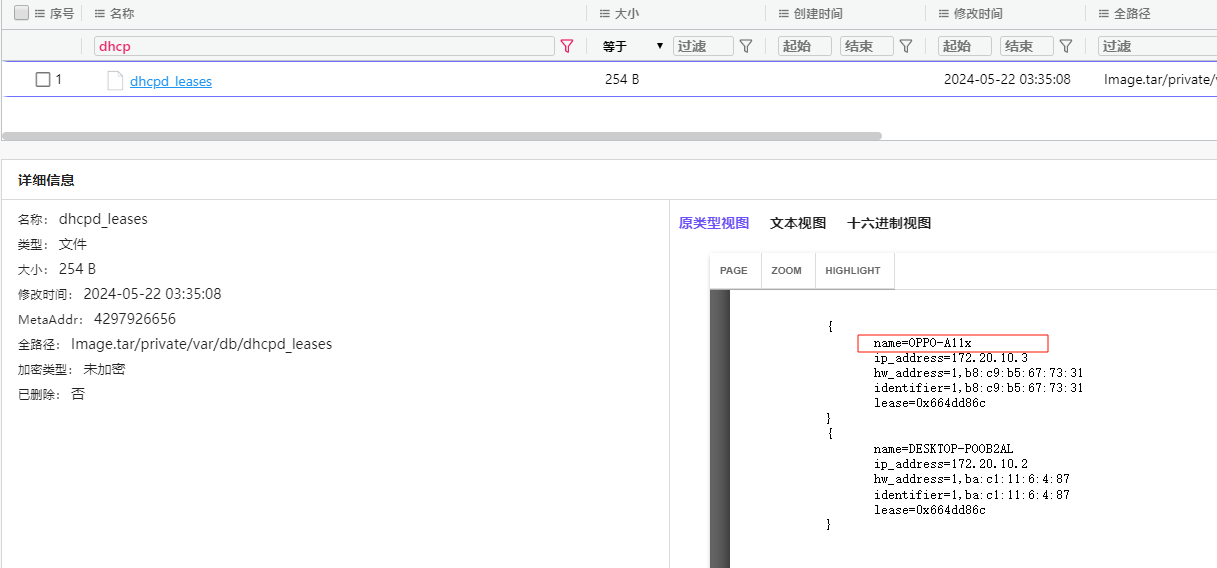Click the 大小 column header
This screenshot has height=568, width=1217.
click(626, 14)
